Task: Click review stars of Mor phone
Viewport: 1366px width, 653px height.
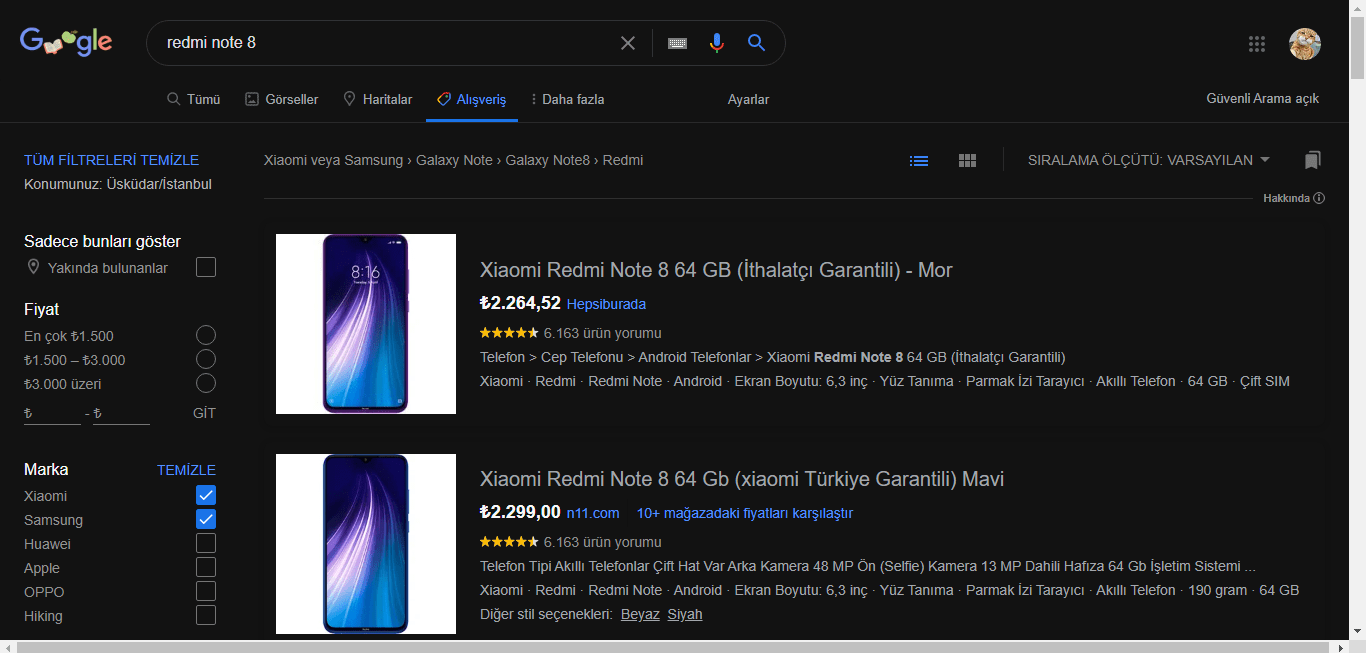Action: [x=509, y=333]
